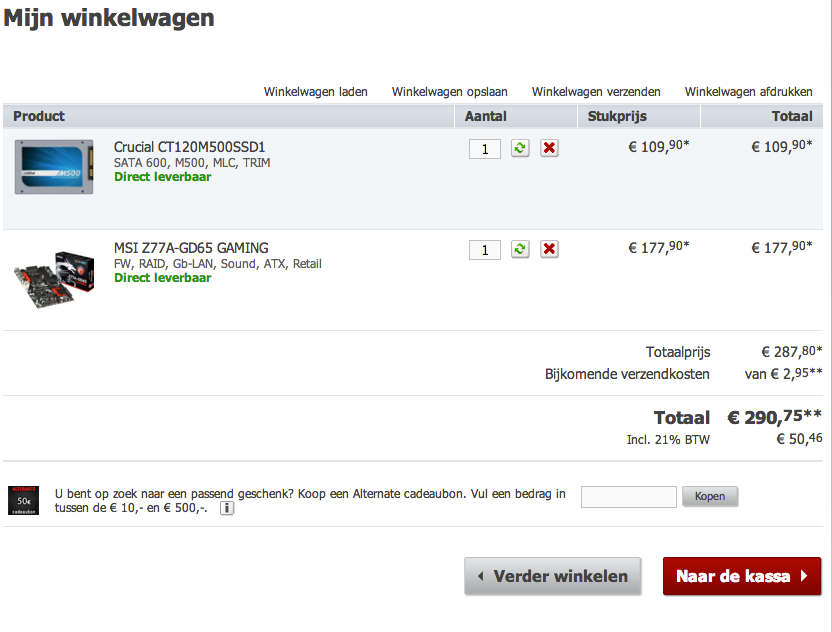Click BTW amount € 50,46
832x632 pixels.
coord(800,439)
